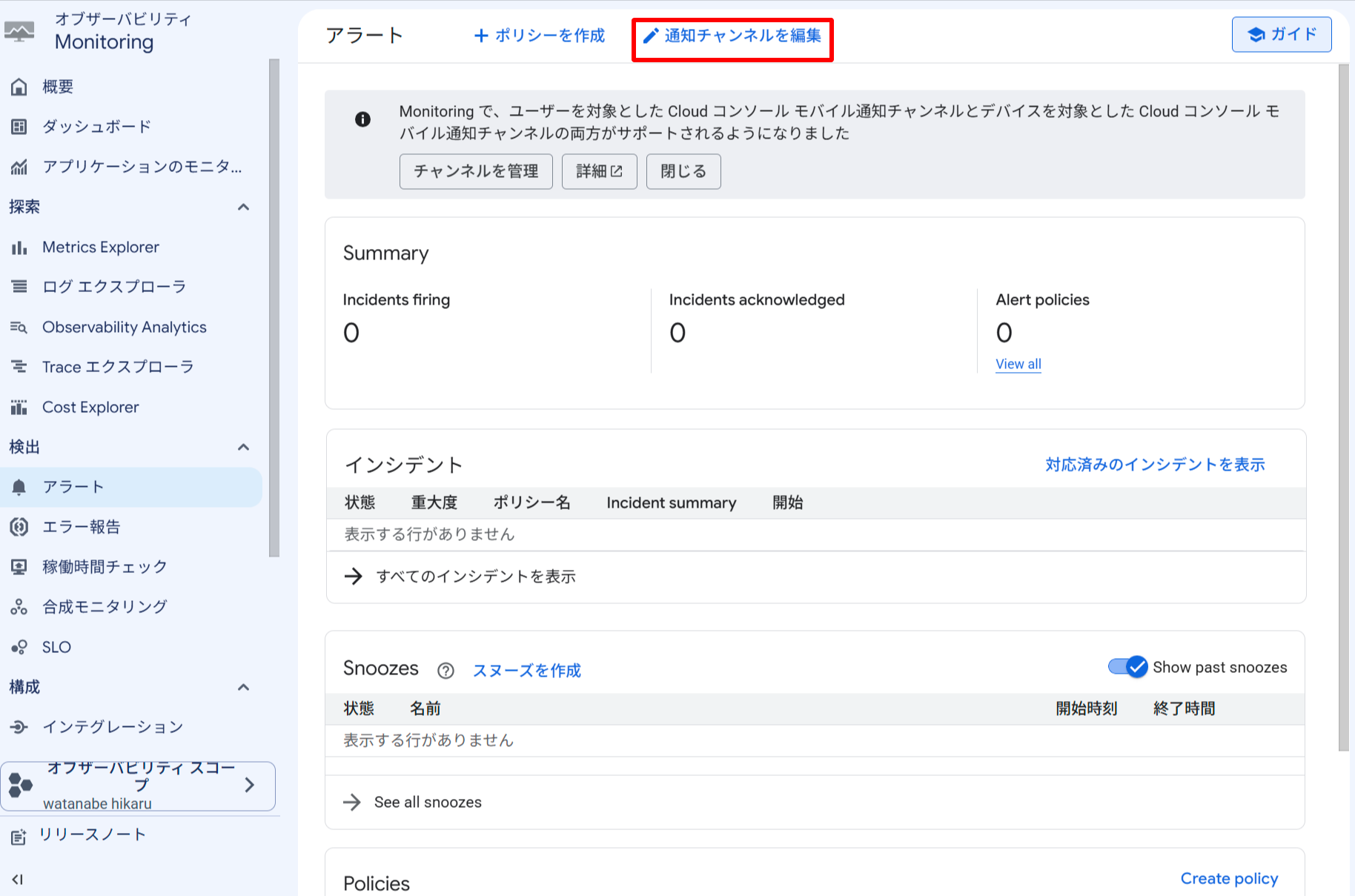The width and height of the screenshot is (1355, 896).
Task: Click the info icon in the banner
Action: 362,119
